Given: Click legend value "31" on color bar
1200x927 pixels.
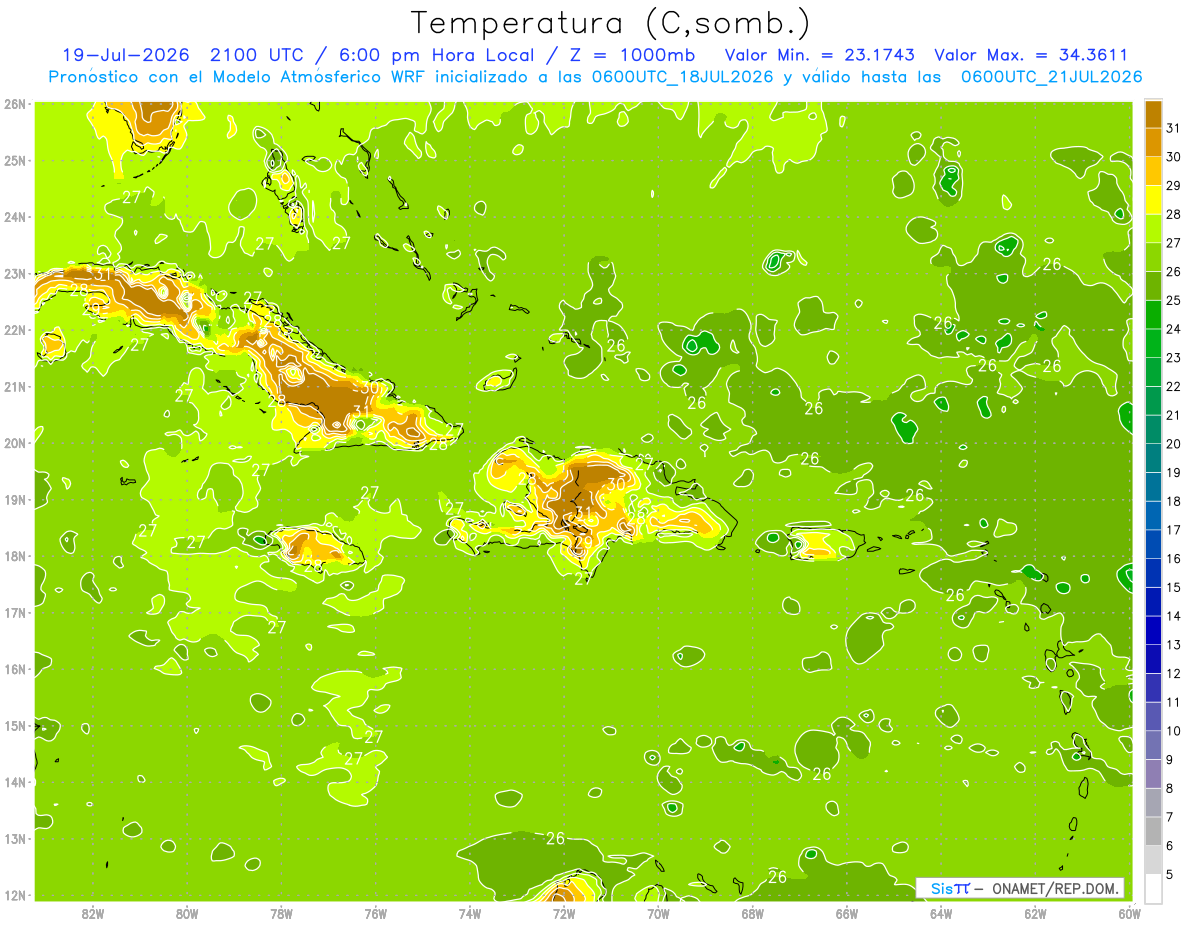Looking at the screenshot, I should pos(1173,128).
